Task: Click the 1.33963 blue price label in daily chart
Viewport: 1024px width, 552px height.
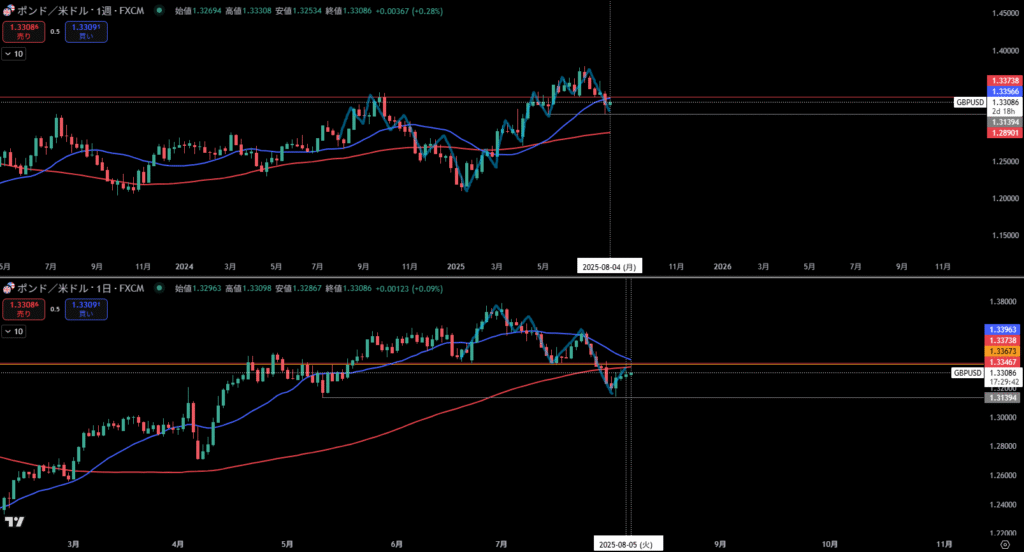Action: [1002, 330]
